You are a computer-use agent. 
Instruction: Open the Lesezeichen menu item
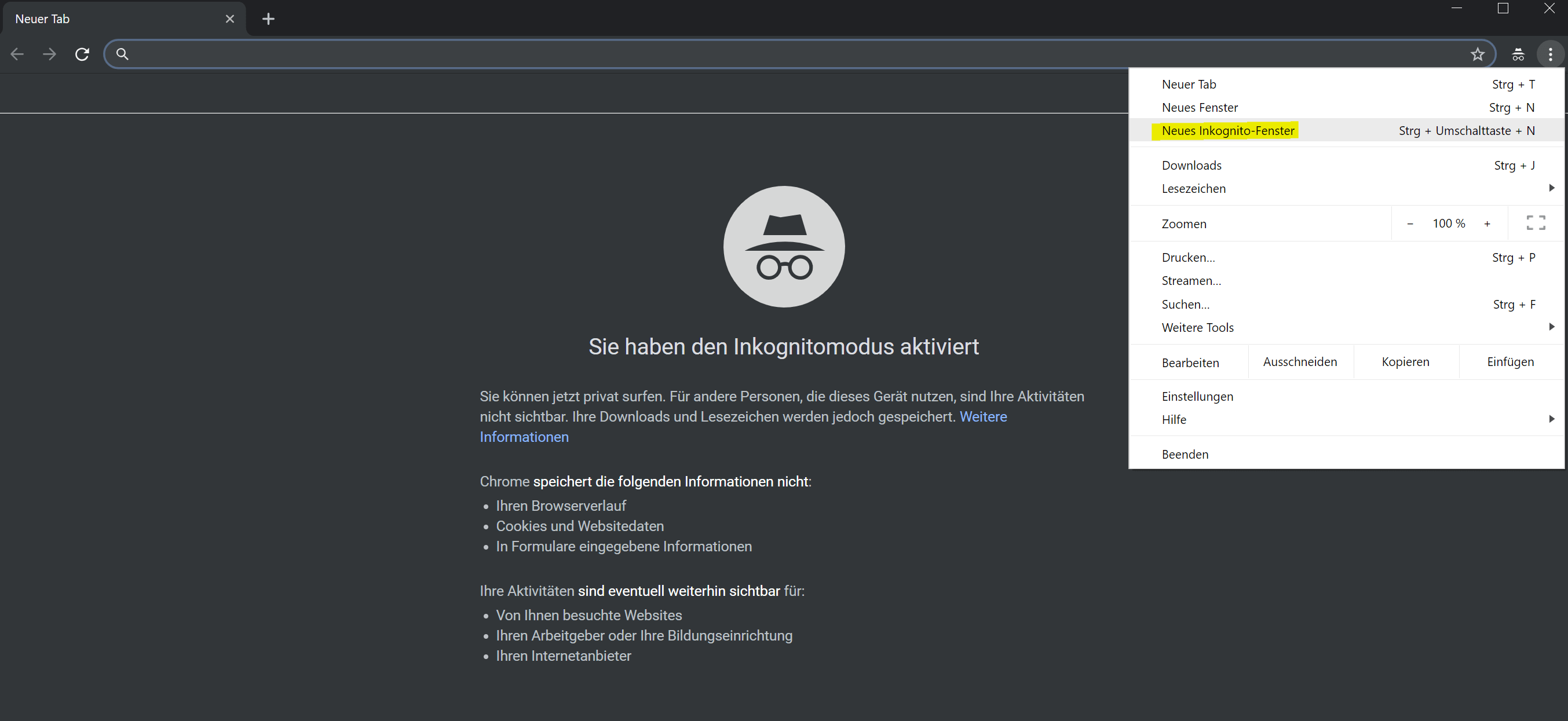pyautogui.click(x=1346, y=188)
